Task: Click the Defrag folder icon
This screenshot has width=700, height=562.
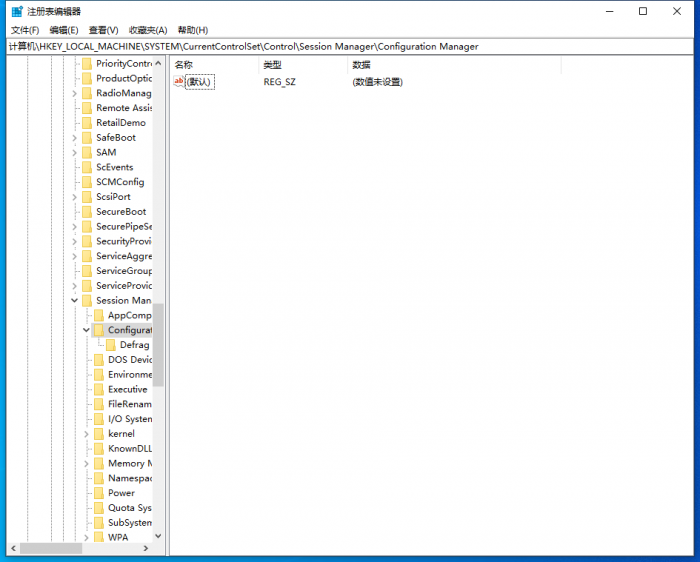Action: [111, 345]
